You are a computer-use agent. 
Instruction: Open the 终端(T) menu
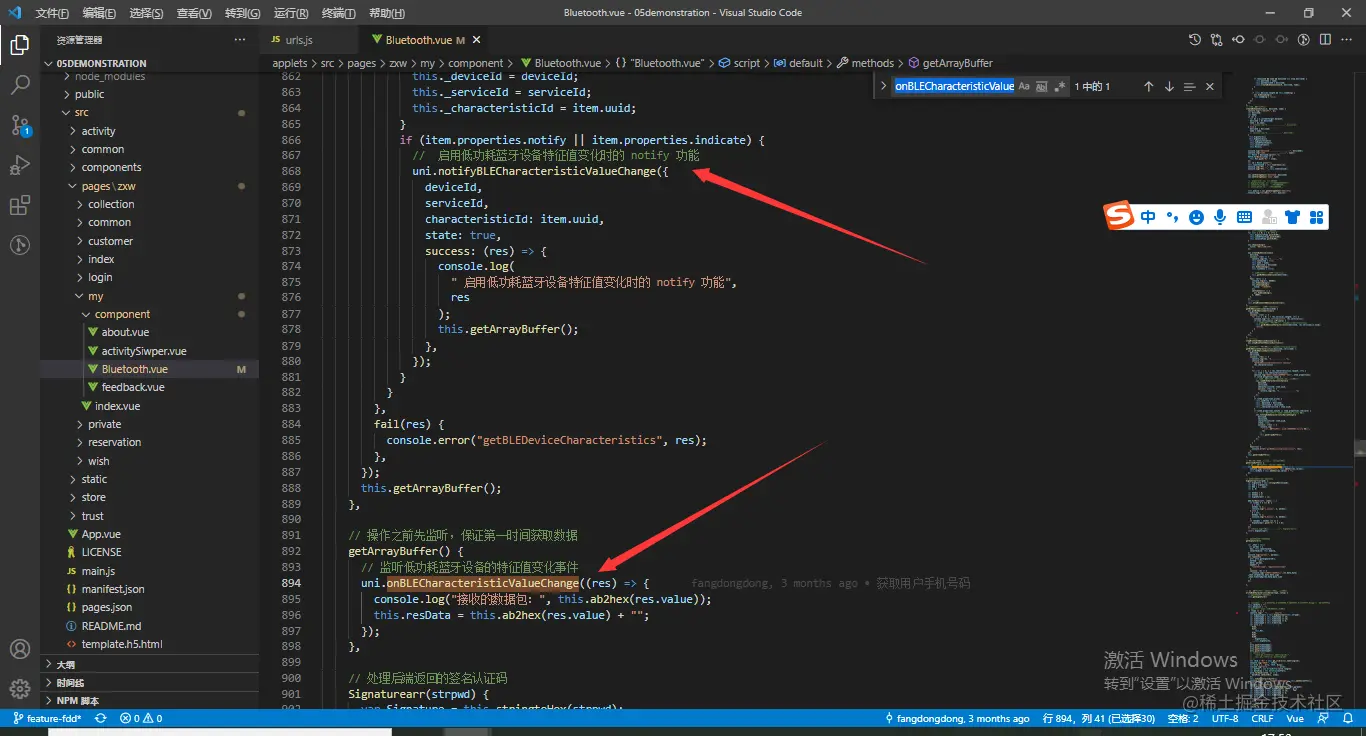[x=338, y=13]
